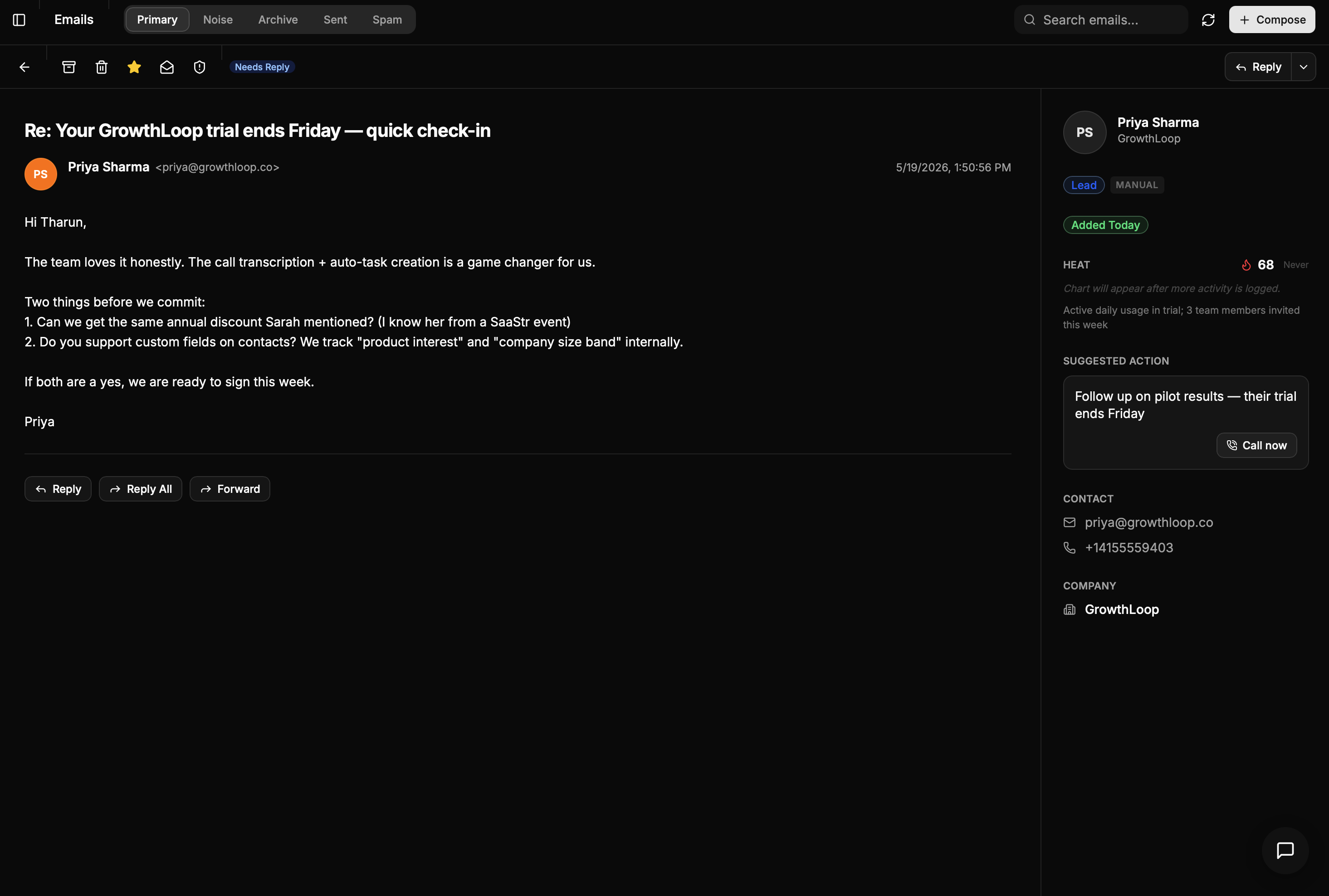Viewport: 1329px width, 896px height.
Task: Expand the Reply options dropdown arrow
Action: 1303,67
